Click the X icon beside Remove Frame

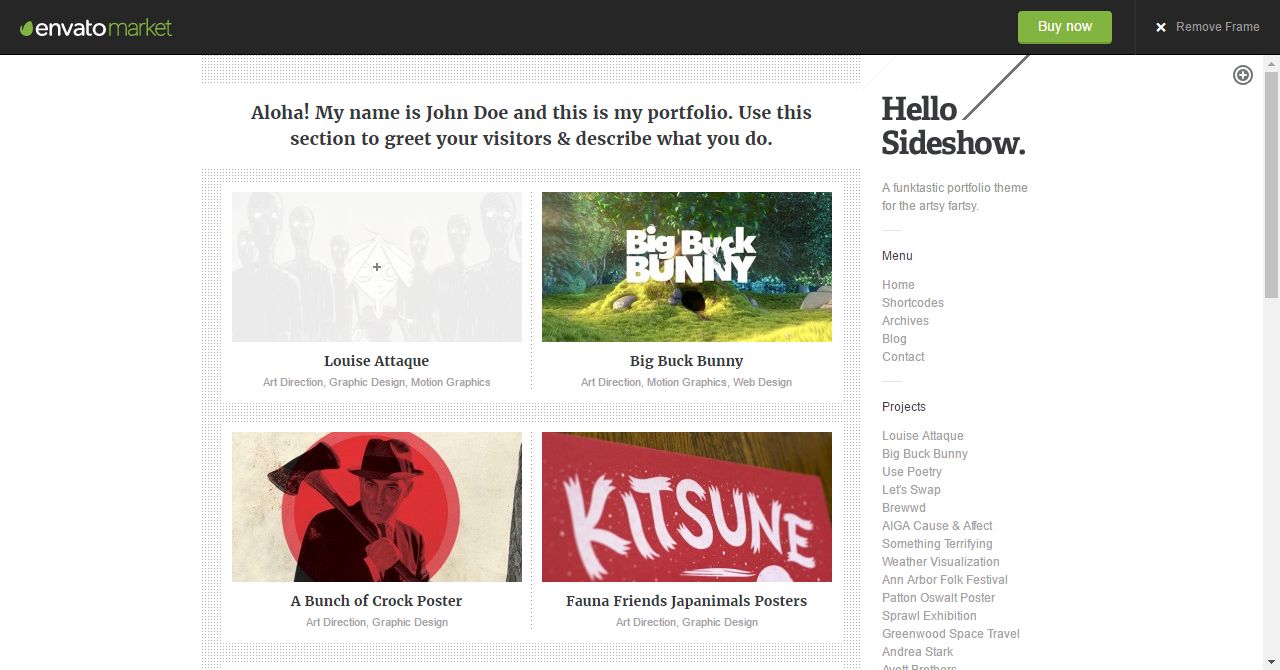click(1161, 27)
